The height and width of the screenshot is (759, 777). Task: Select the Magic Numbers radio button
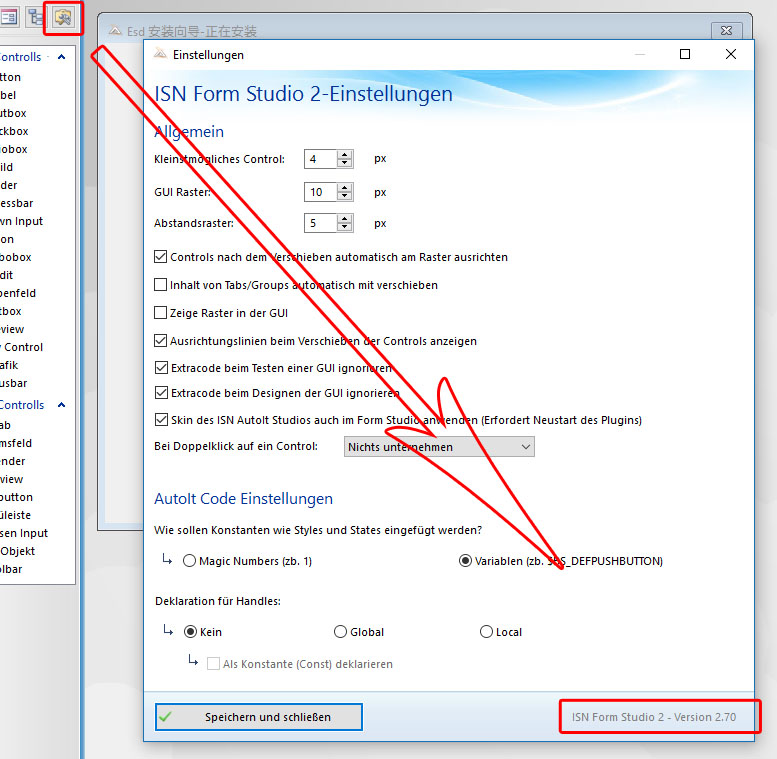(x=189, y=561)
